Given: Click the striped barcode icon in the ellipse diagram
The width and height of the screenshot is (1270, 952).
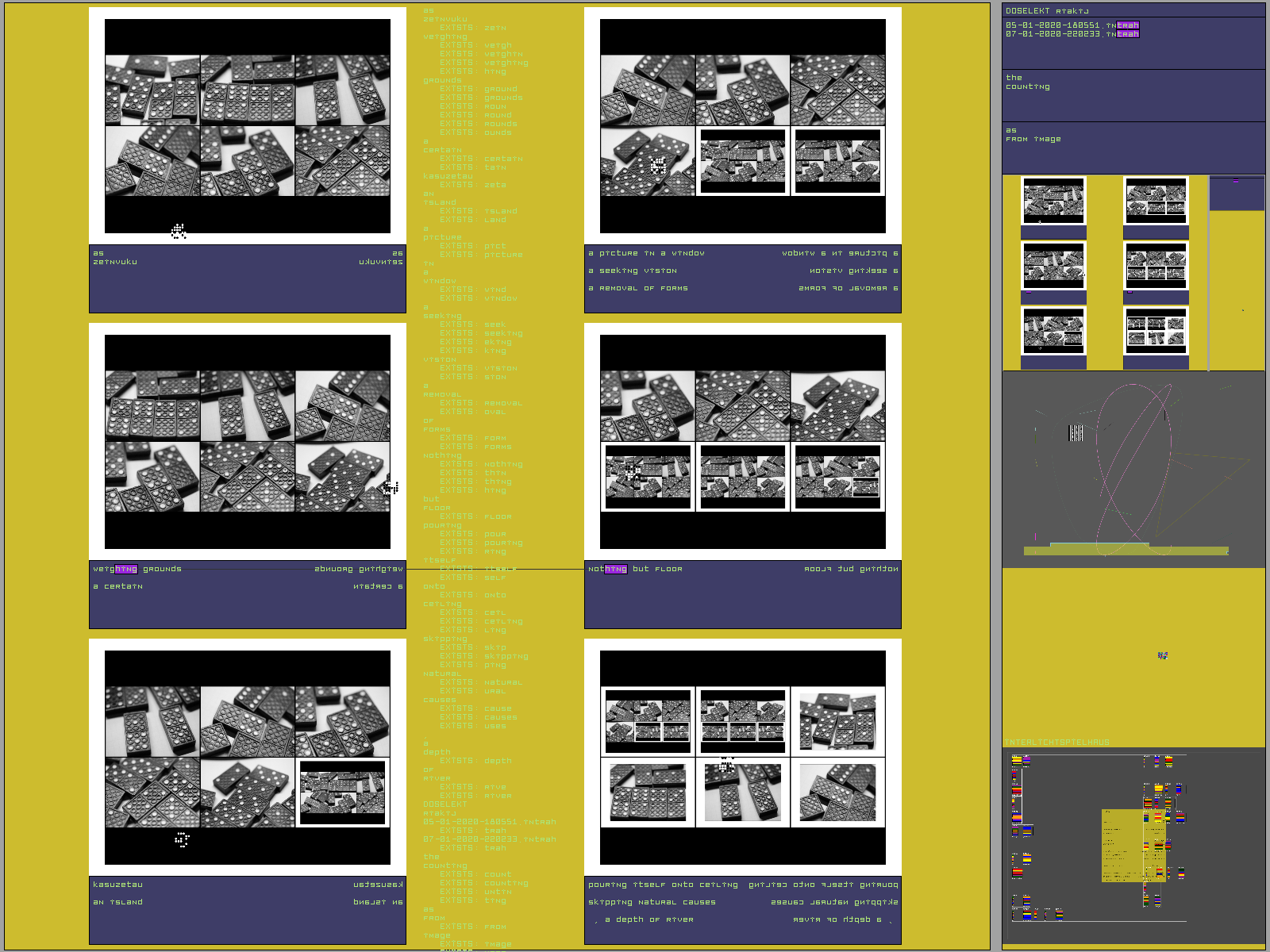Looking at the screenshot, I should 1076,432.
